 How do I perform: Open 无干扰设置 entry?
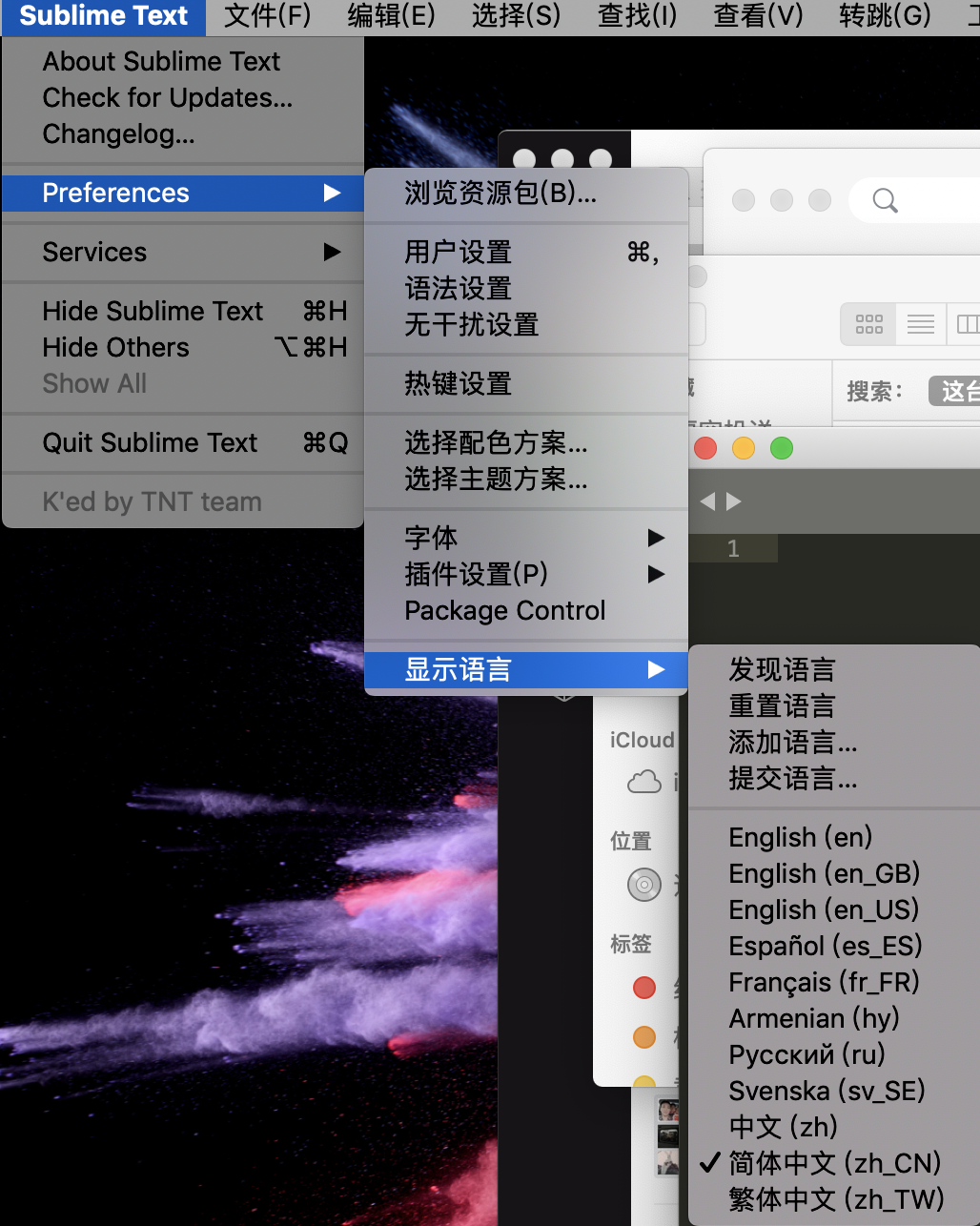pos(526,324)
